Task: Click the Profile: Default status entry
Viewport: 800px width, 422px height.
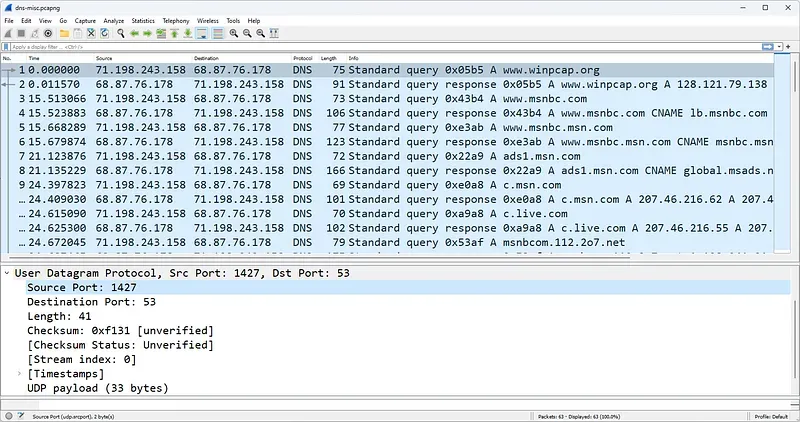Action: (771, 416)
